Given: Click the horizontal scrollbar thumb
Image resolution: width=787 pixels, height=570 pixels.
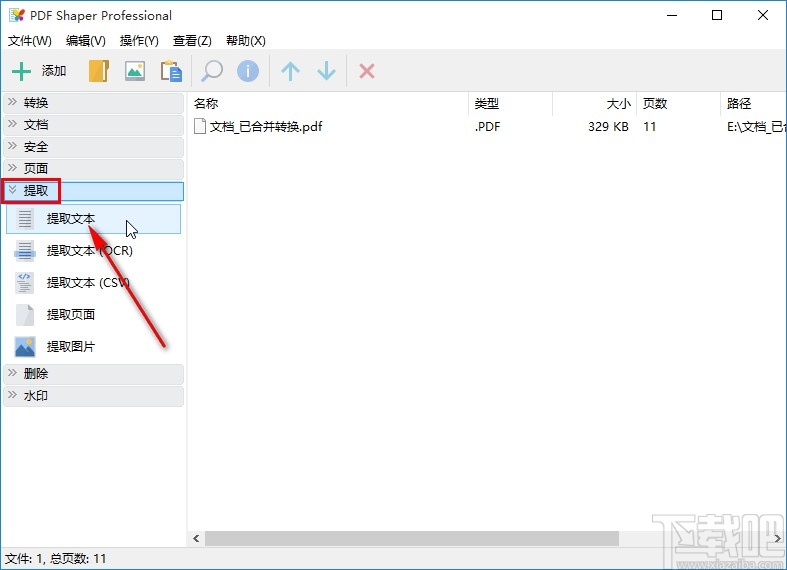Looking at the screenshot, I should pos(412,539).
